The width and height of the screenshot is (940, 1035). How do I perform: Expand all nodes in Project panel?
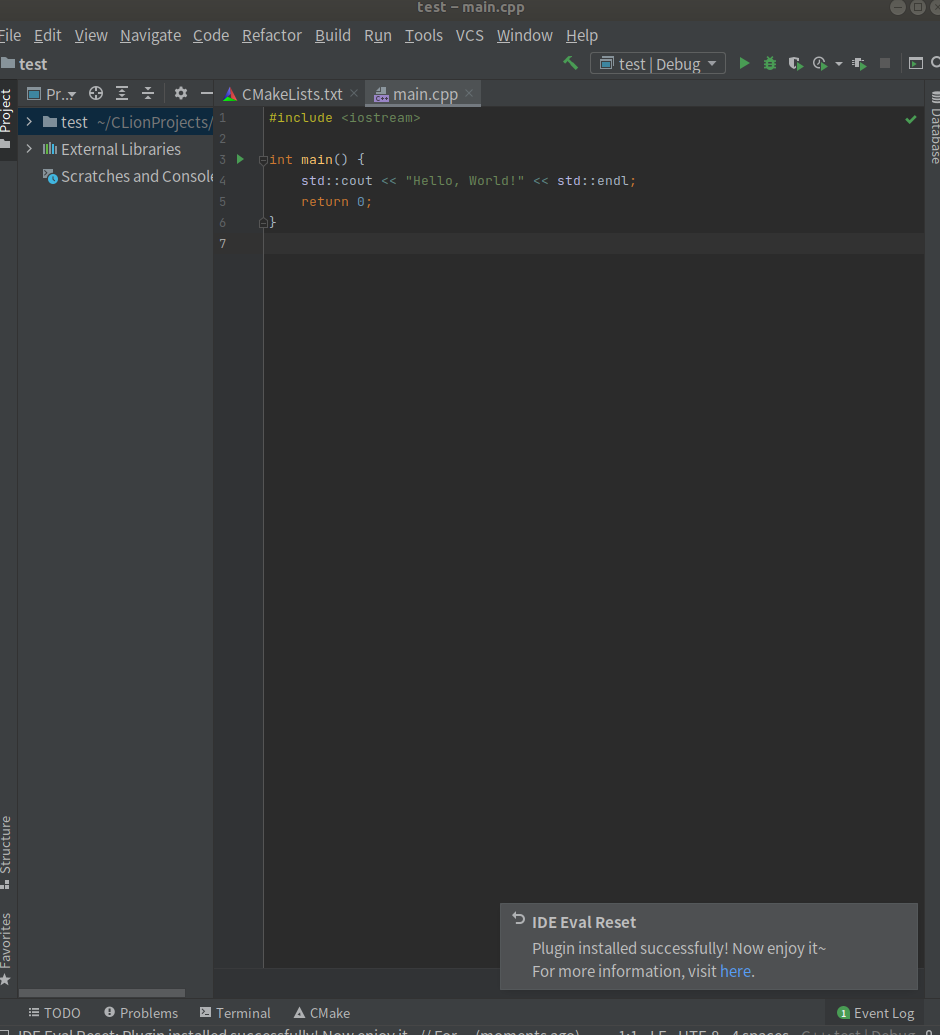122,94
